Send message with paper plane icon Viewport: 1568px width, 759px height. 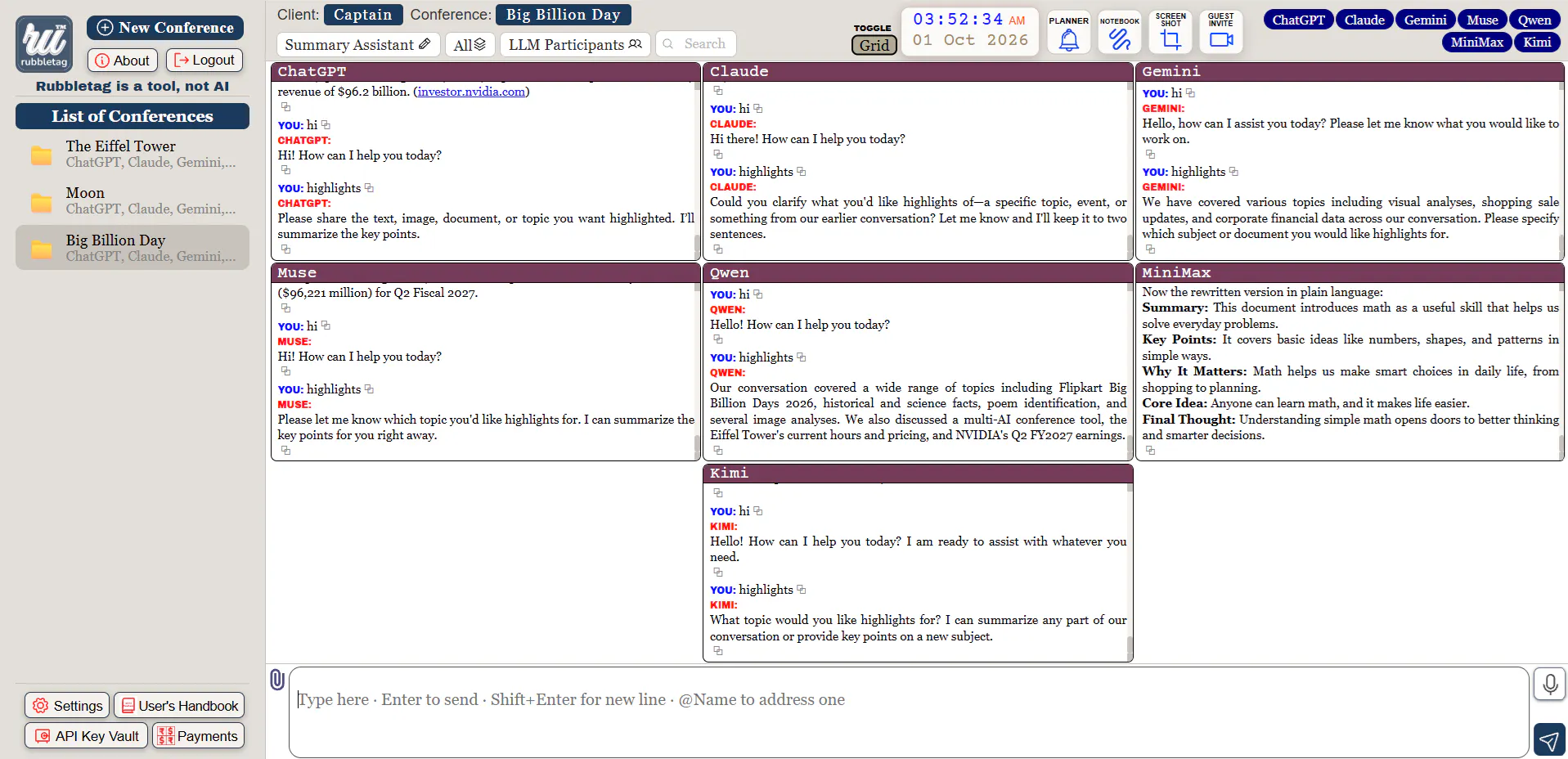[1550, 740]
